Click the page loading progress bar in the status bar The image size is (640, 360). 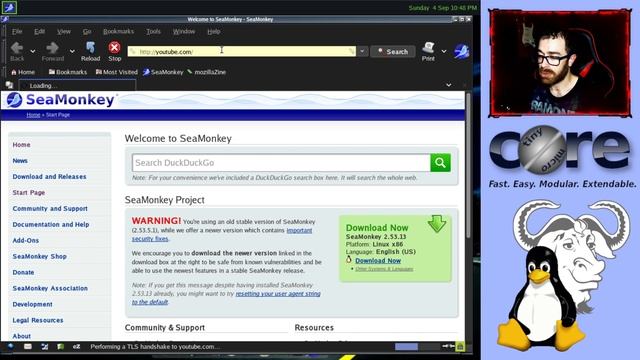[417, 347]
